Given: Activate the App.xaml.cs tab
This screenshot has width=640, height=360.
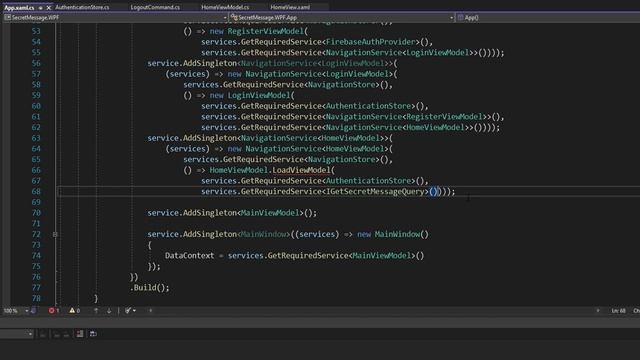Looking at the screenshot, I should (19, 7).
